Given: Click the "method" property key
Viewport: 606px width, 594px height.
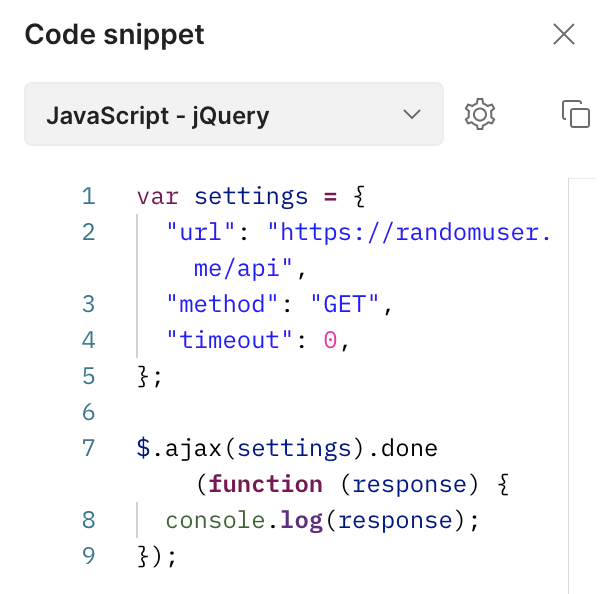Looking at the screenshot, I should [x=223, y=304].
